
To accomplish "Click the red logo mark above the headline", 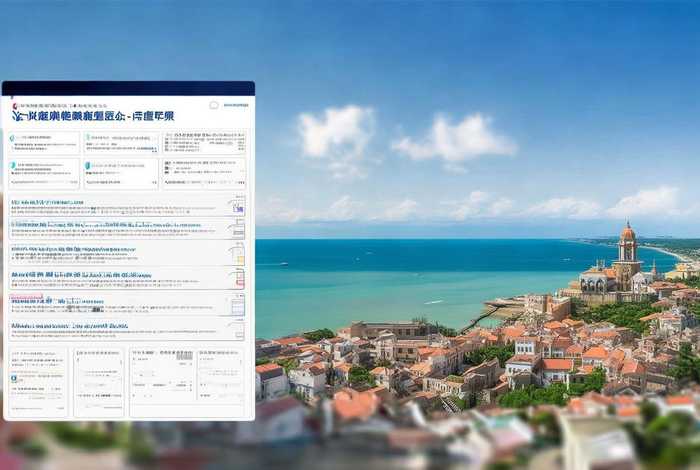I will click(x=14, y=106).
